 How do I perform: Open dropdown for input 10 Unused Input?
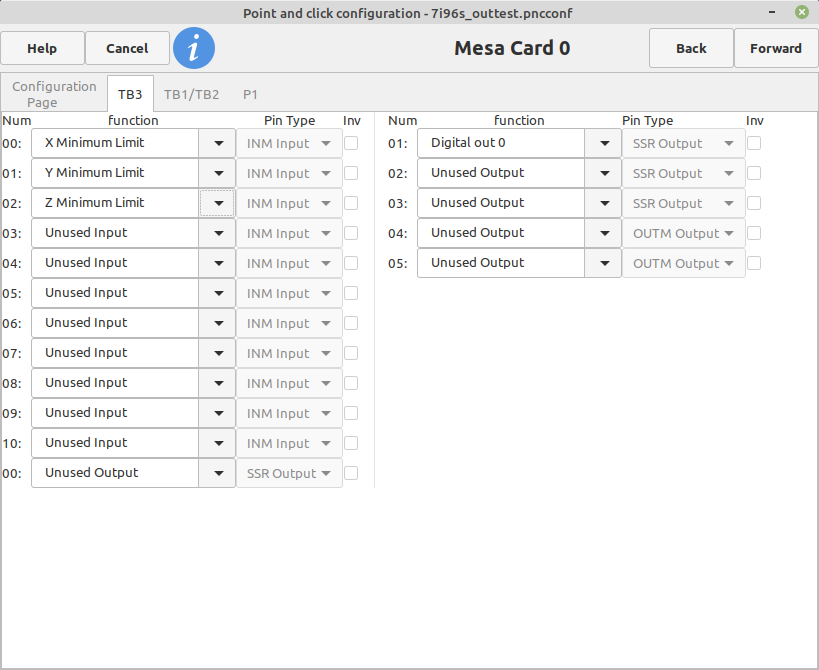(217, 443)
